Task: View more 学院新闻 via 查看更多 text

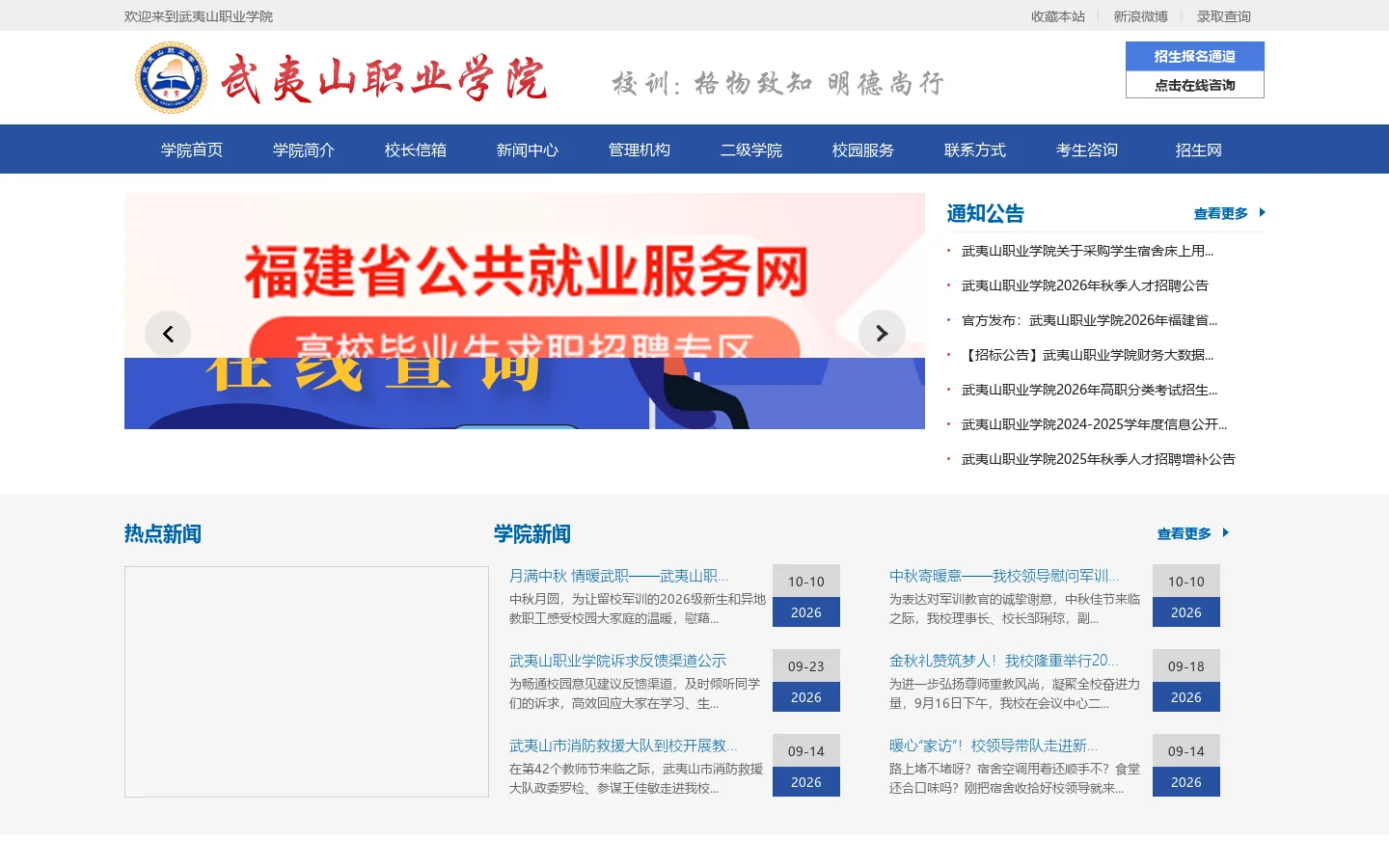Action: (1185, 533)
